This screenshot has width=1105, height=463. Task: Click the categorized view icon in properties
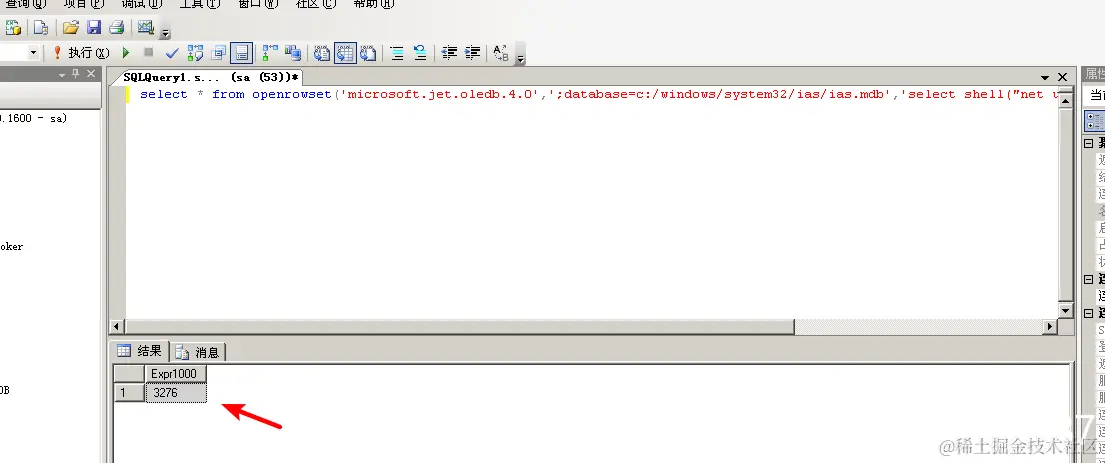click(1094, 120)
